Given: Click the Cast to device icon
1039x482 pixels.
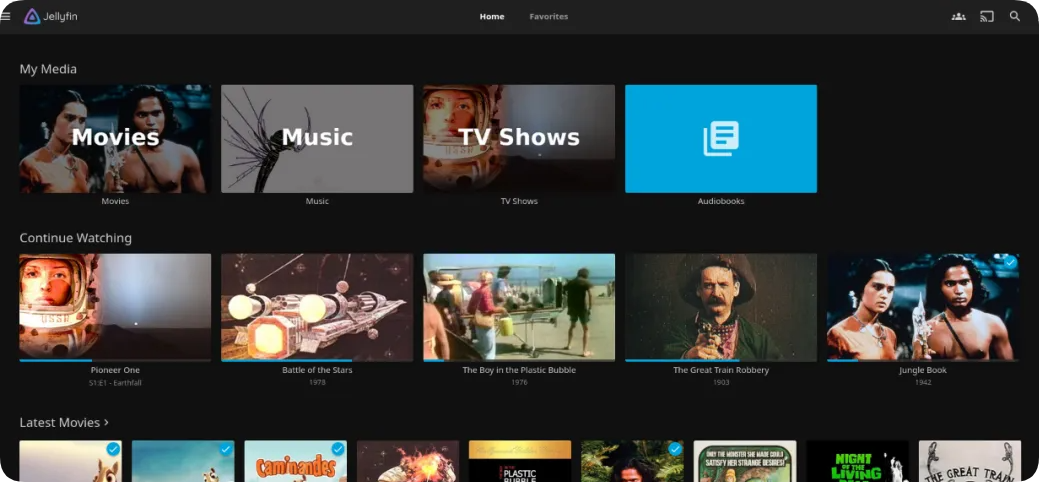Looking at the screenshot, I should pos(987,16).
